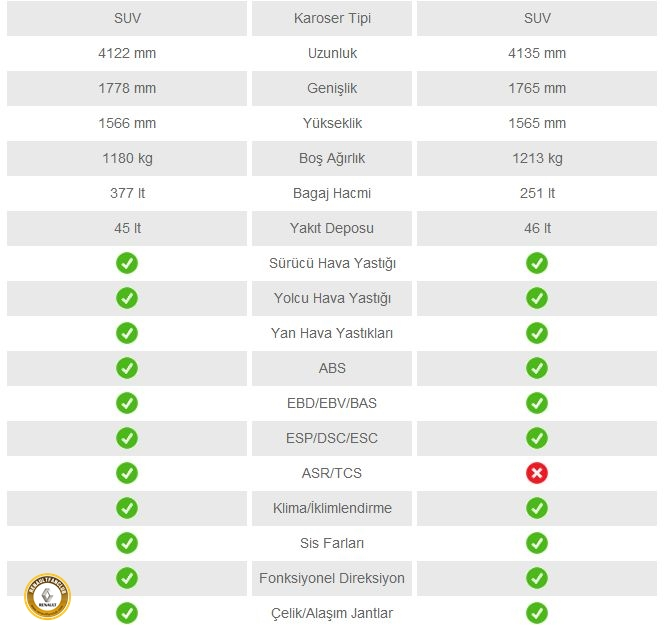Select the Yan Hava Yastıkları label
Image resolution: width=664 pixels, height=631 pixels.
[332, 333]
